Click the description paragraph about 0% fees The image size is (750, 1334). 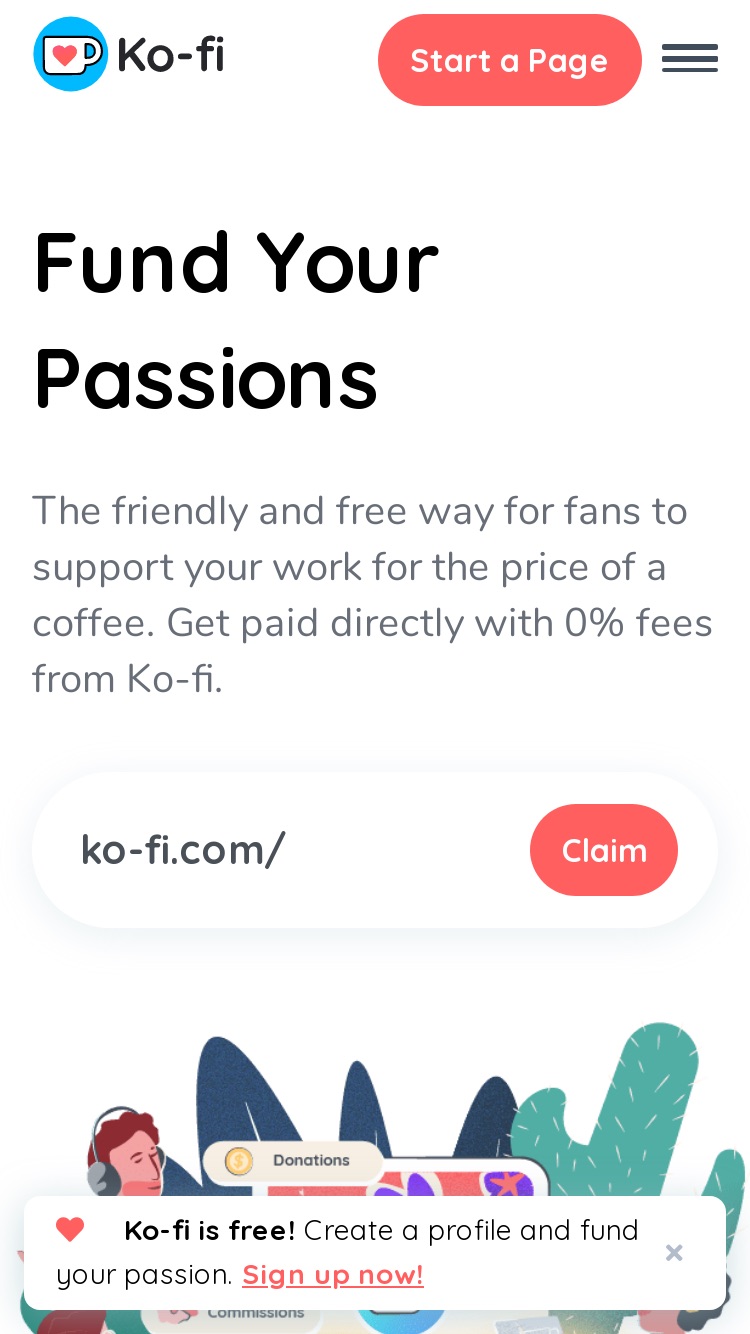372,595
